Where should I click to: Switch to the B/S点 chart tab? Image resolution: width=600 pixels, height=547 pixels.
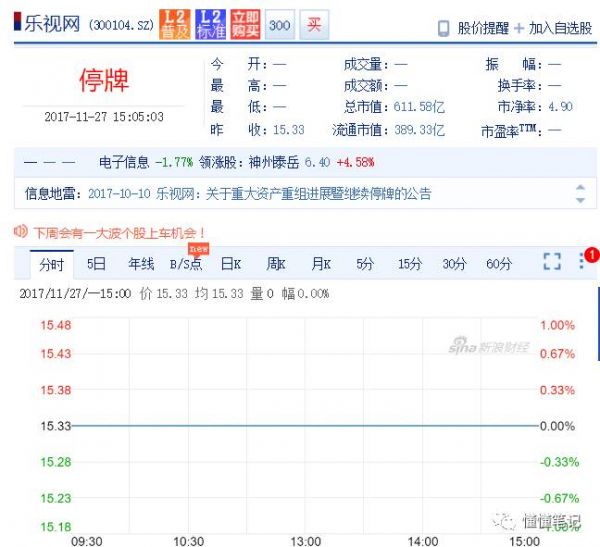pos(186,264)
